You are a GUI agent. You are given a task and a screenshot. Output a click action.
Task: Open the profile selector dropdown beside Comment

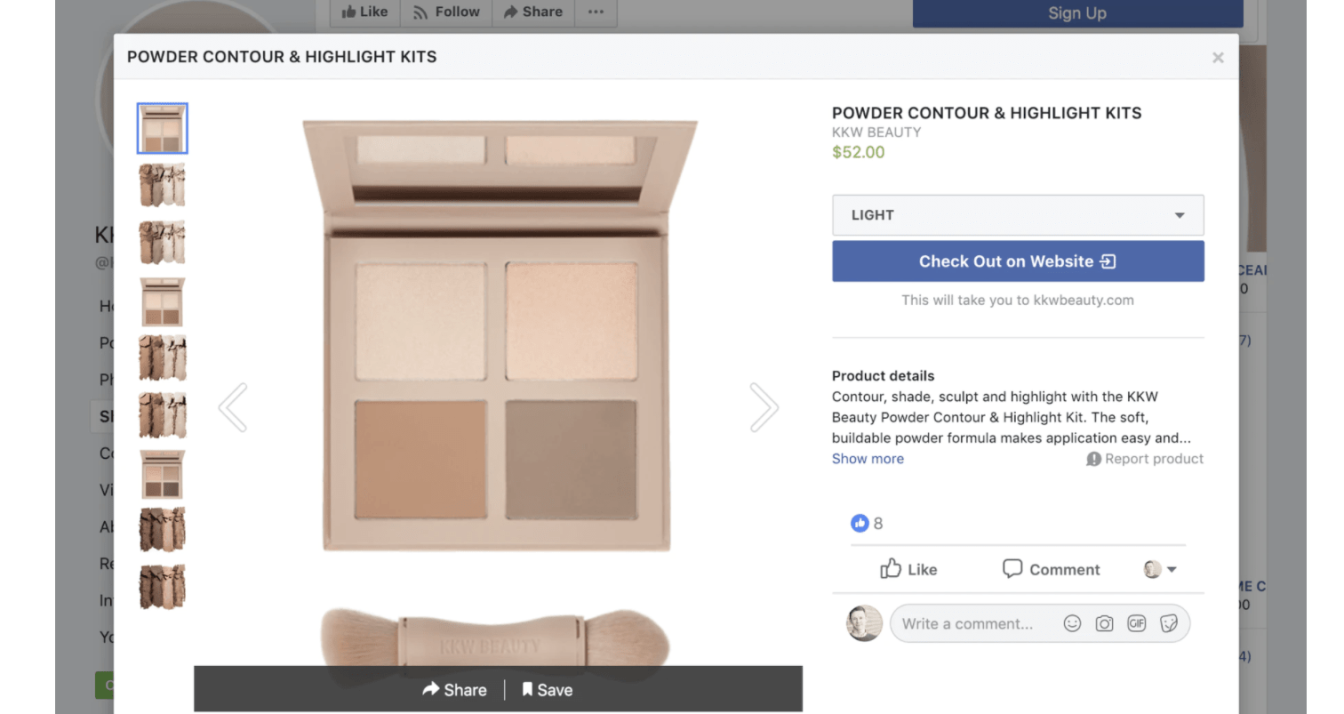1160,569
